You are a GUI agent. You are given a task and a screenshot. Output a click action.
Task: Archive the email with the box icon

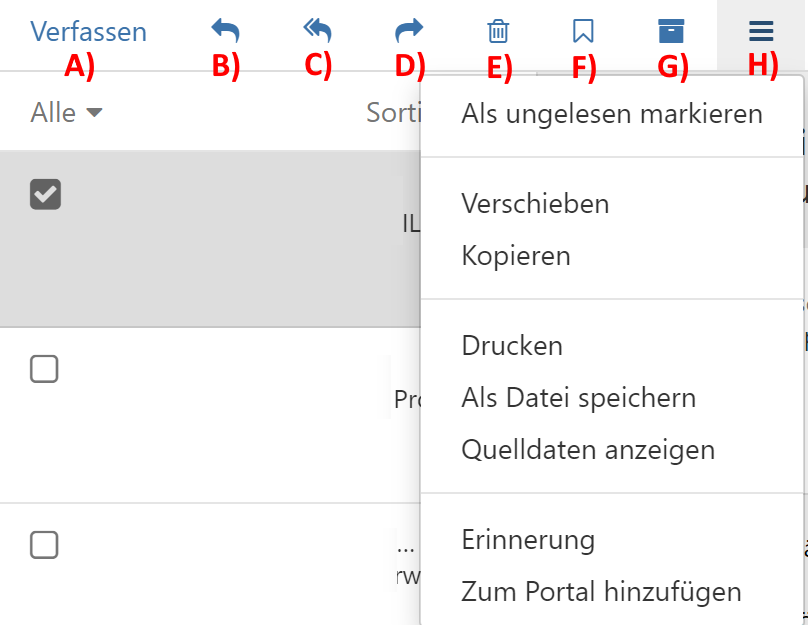point(672,32)
